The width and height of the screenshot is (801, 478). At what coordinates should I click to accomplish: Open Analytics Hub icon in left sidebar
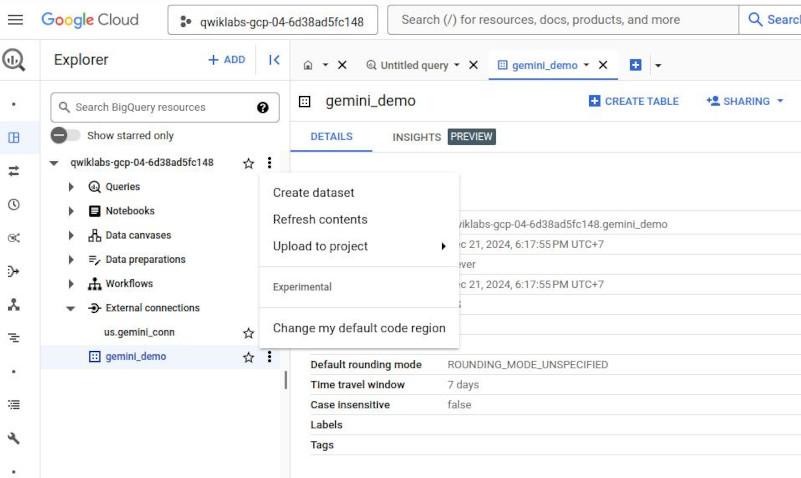(14, 238)
